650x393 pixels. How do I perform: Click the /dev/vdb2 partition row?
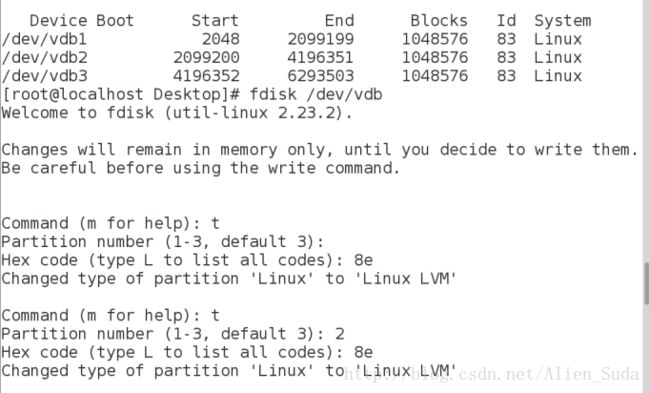click(292, 57)
